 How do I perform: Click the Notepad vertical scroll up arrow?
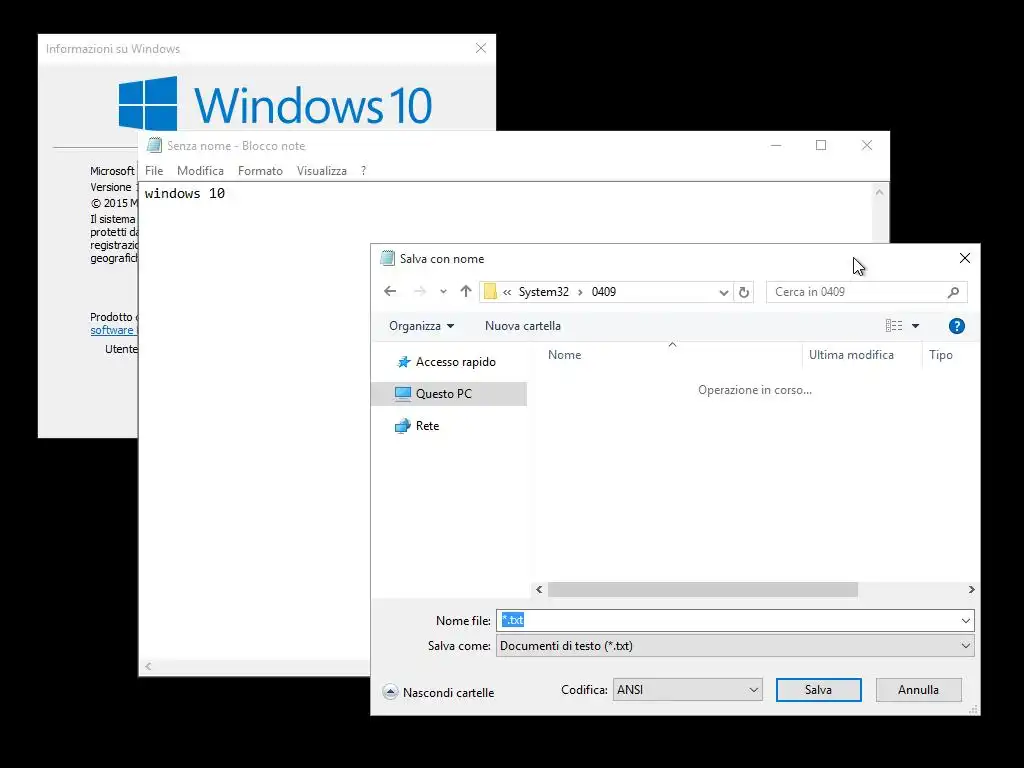click(880, 193)
